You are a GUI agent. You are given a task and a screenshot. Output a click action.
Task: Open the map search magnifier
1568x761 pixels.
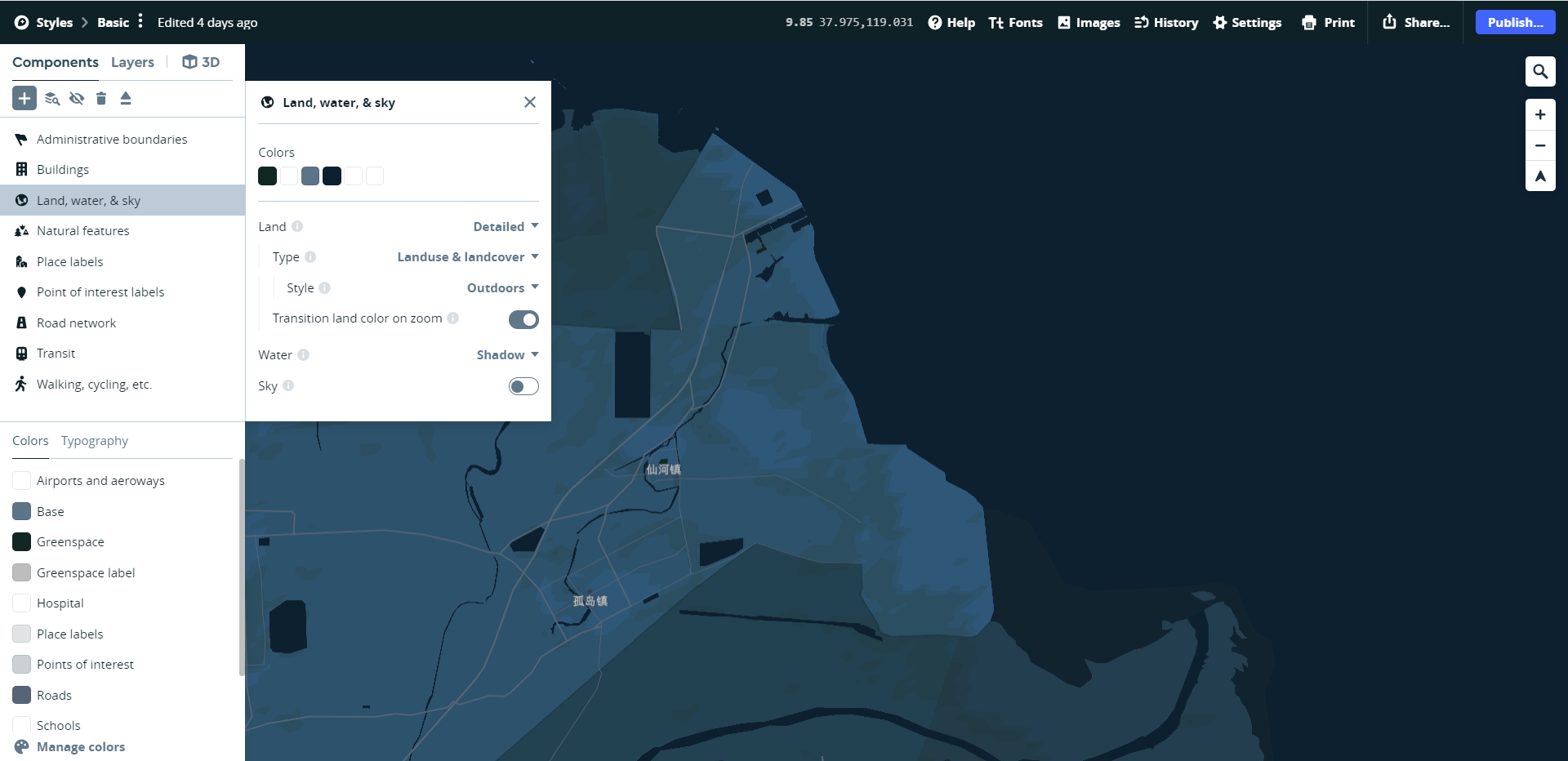tap(1540, 72)
